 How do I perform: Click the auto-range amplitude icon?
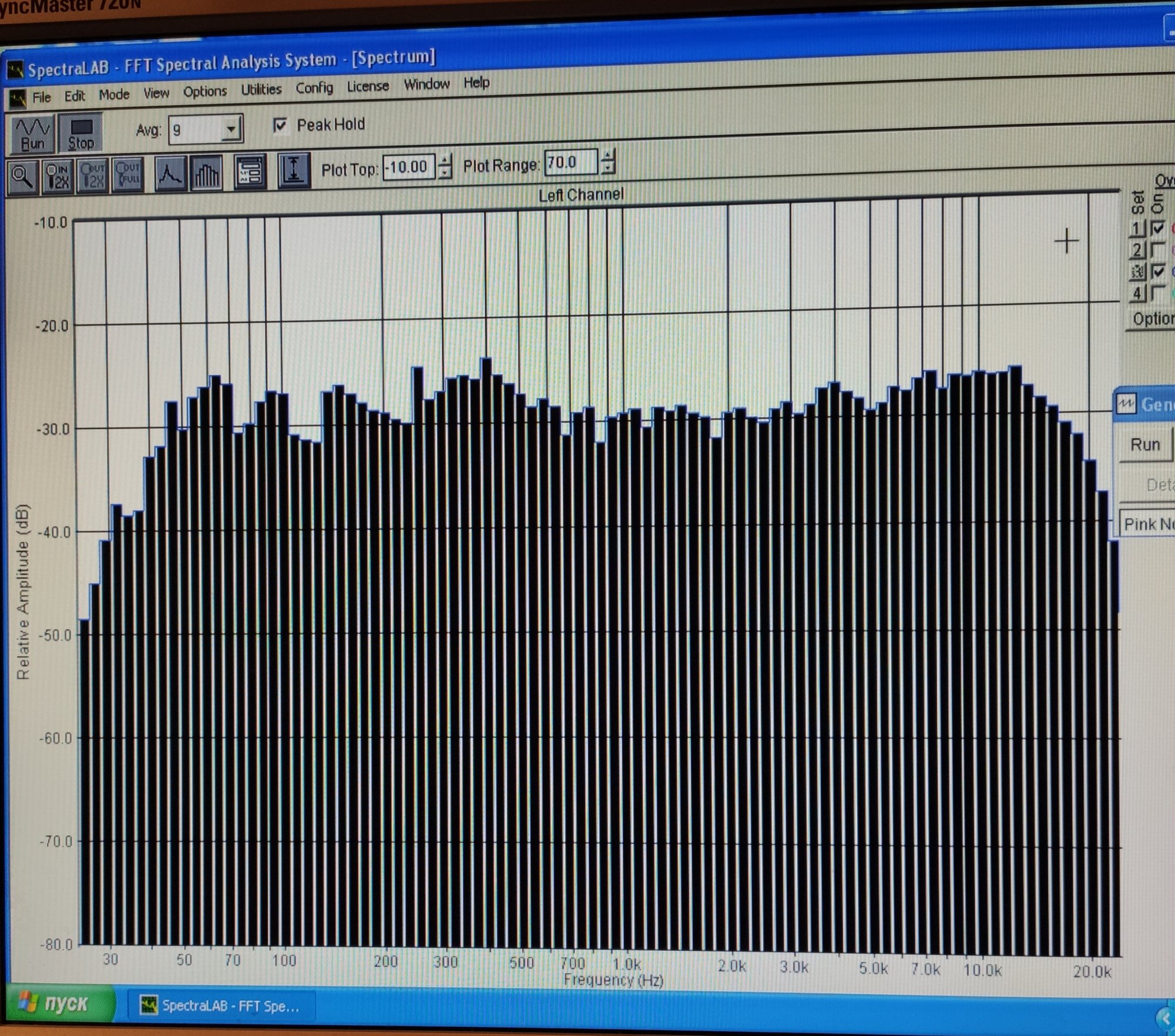click(294, 170)
